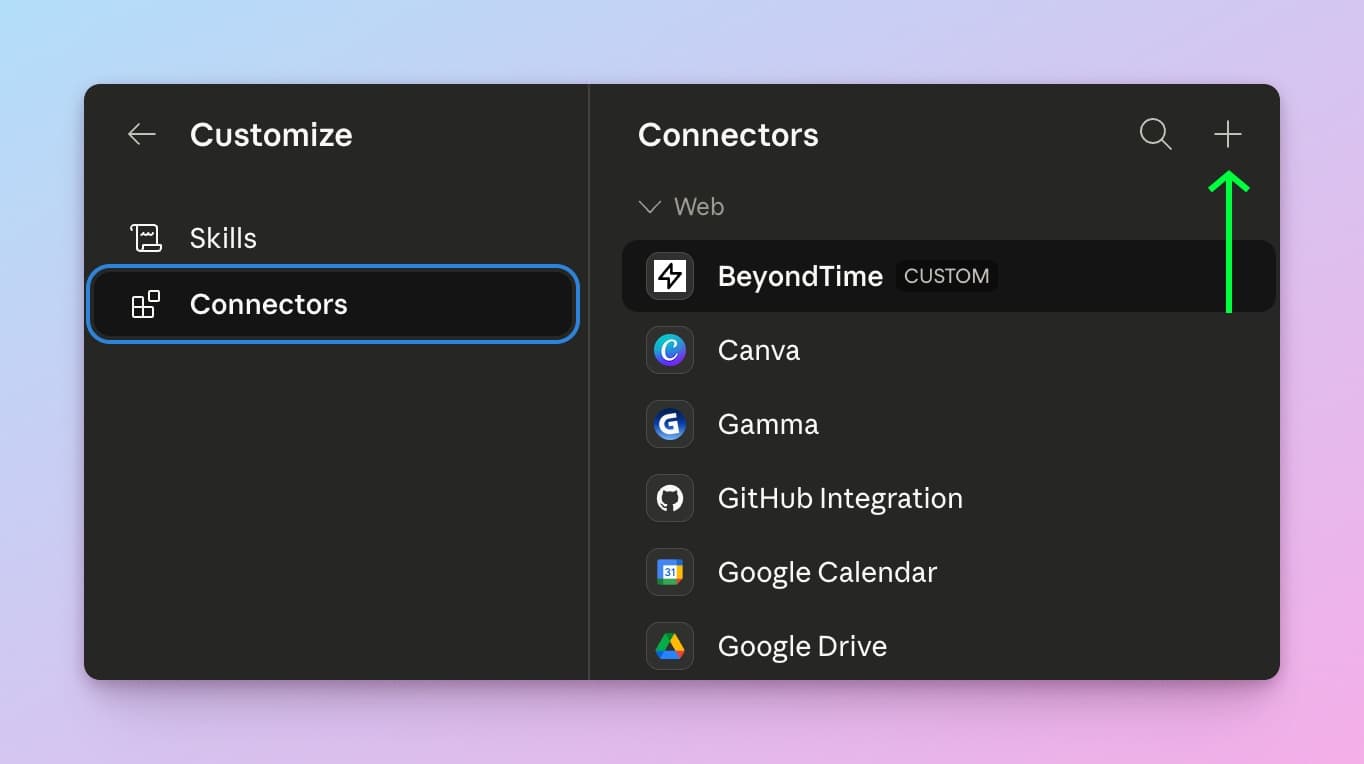Click the BeyondTime lightning bolt icon
The width and height of the screenshot is (1364, 764).
pos(669,276)
